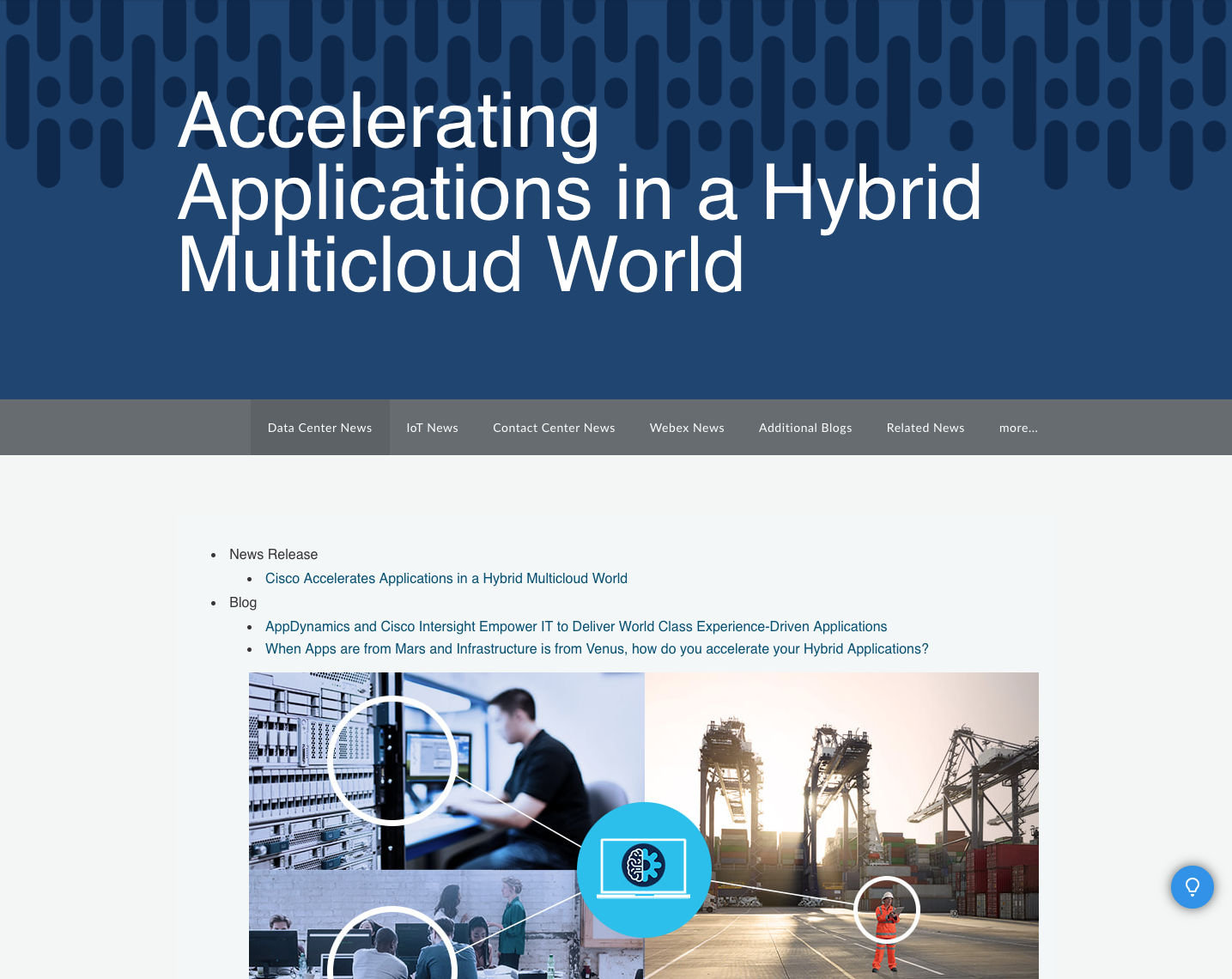Switch to the Related News tab
This screenshot has width=1232, height=979.
click(926, 428)
